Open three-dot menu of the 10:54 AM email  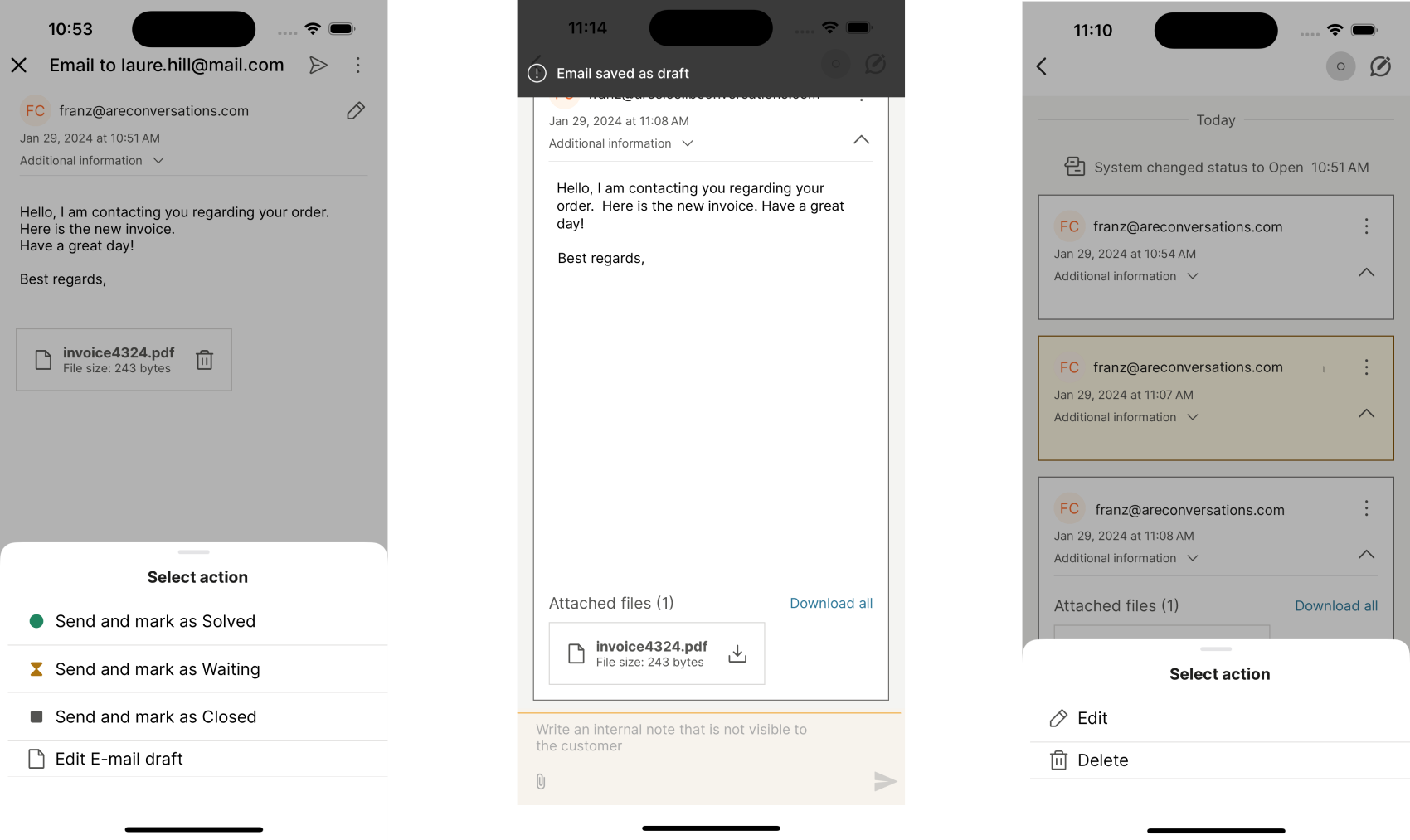tap(1366, 226)
